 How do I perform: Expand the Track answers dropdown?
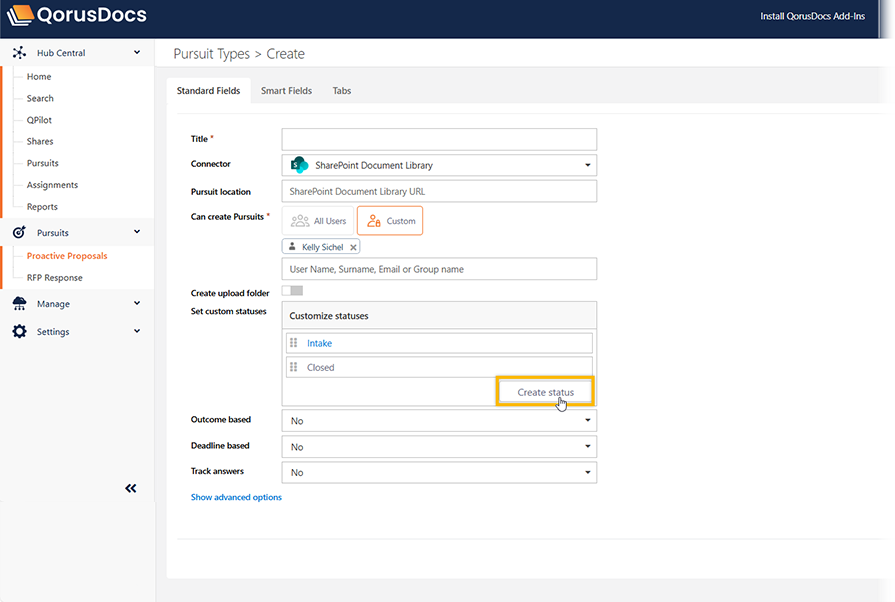(x=439, y=472)
